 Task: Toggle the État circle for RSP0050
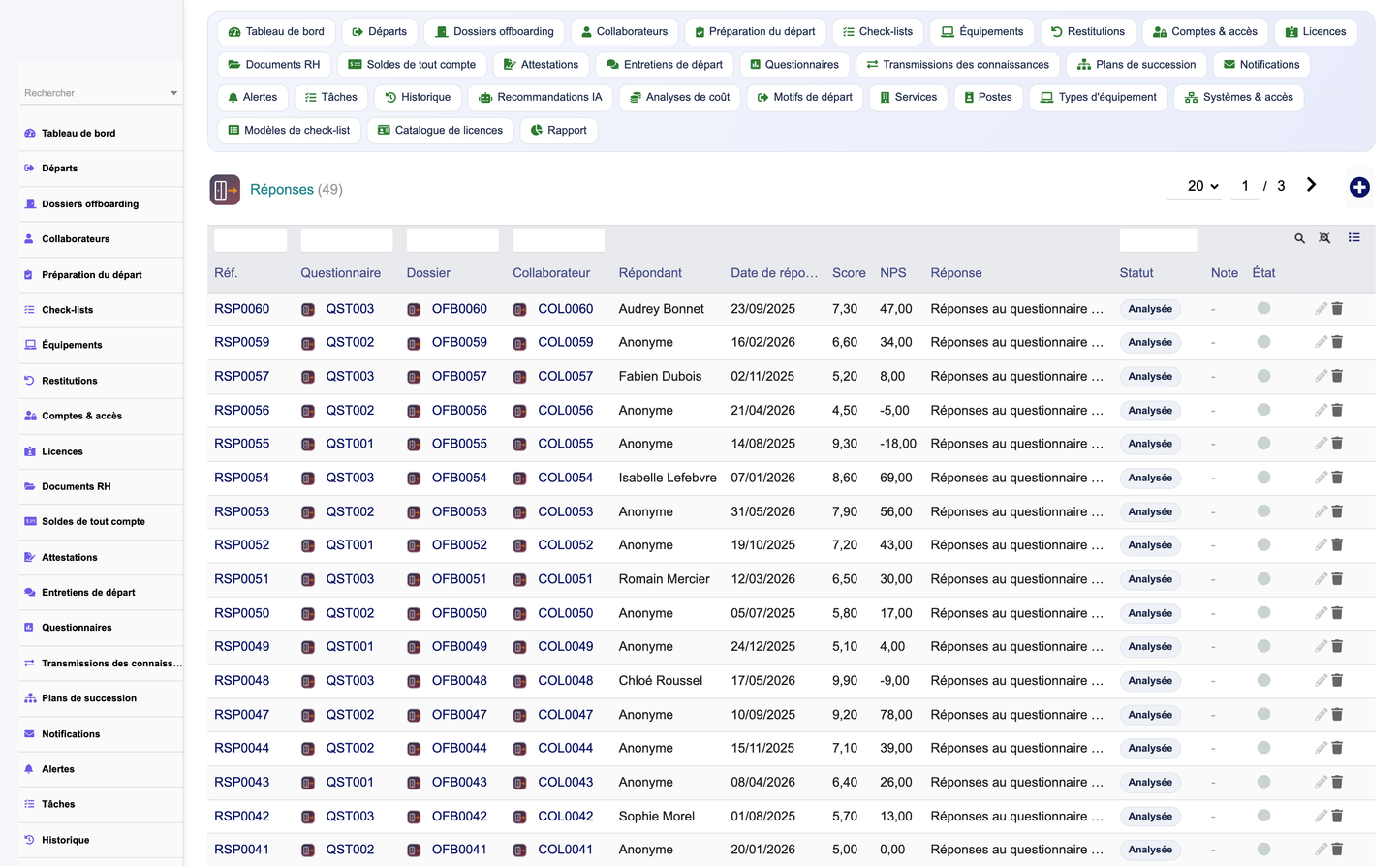coord(1263,612)
